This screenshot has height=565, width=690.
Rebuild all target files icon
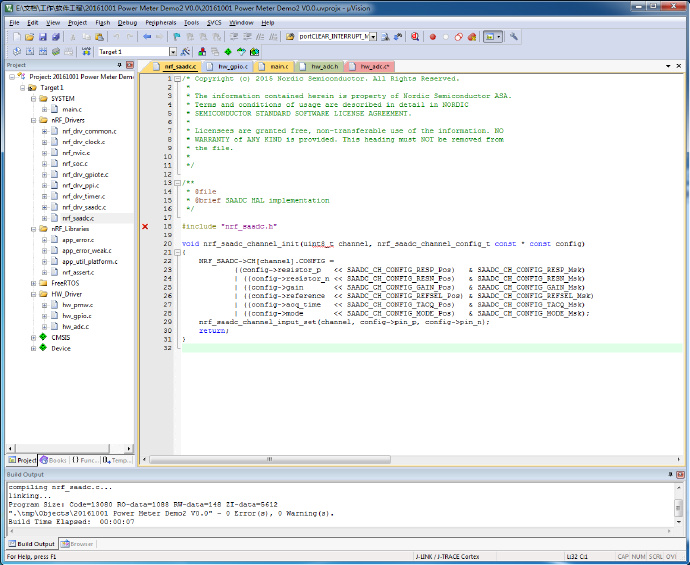tap(43, 52)
